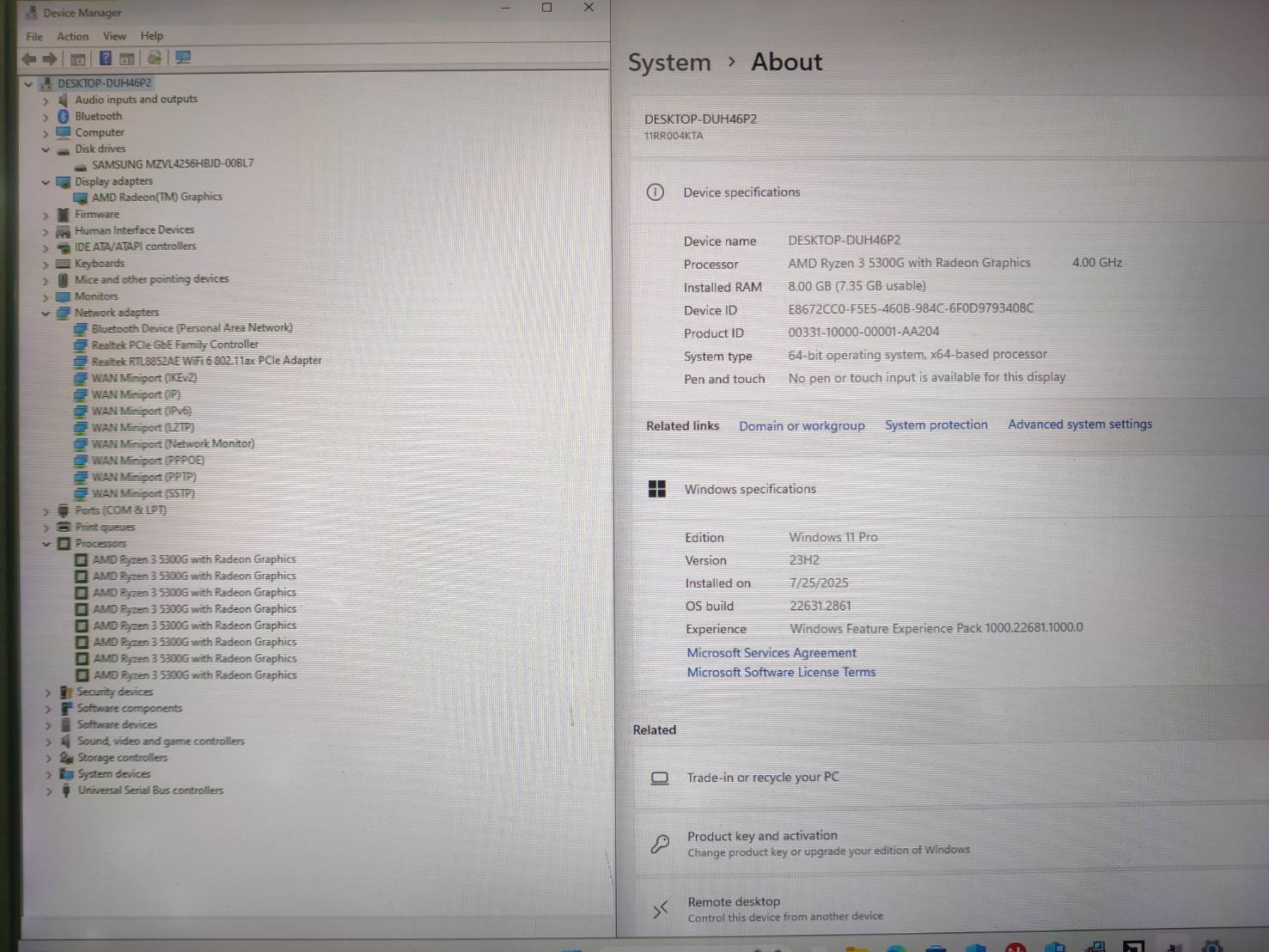The width and height of the screenshot is (1269, 952).
Task: Click the Software components category icon
Action: (65, 709)
